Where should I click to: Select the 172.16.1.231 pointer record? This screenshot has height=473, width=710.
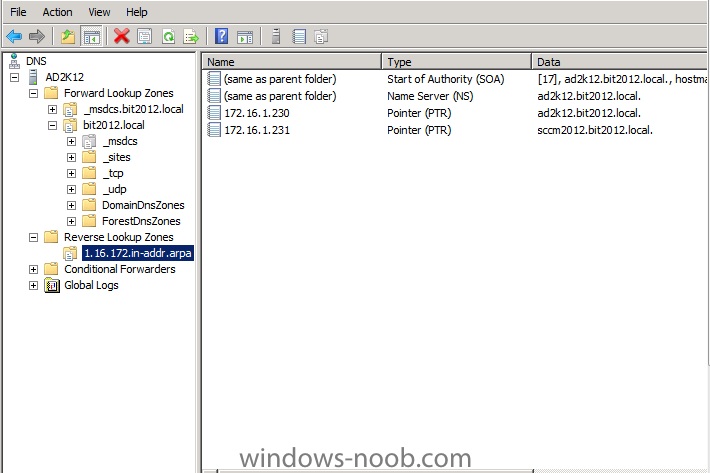(257, 130)
